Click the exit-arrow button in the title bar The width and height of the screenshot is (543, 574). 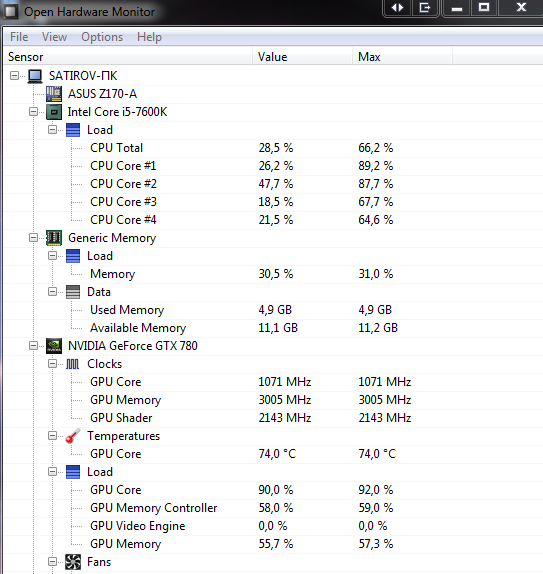(x=425, y=8)
